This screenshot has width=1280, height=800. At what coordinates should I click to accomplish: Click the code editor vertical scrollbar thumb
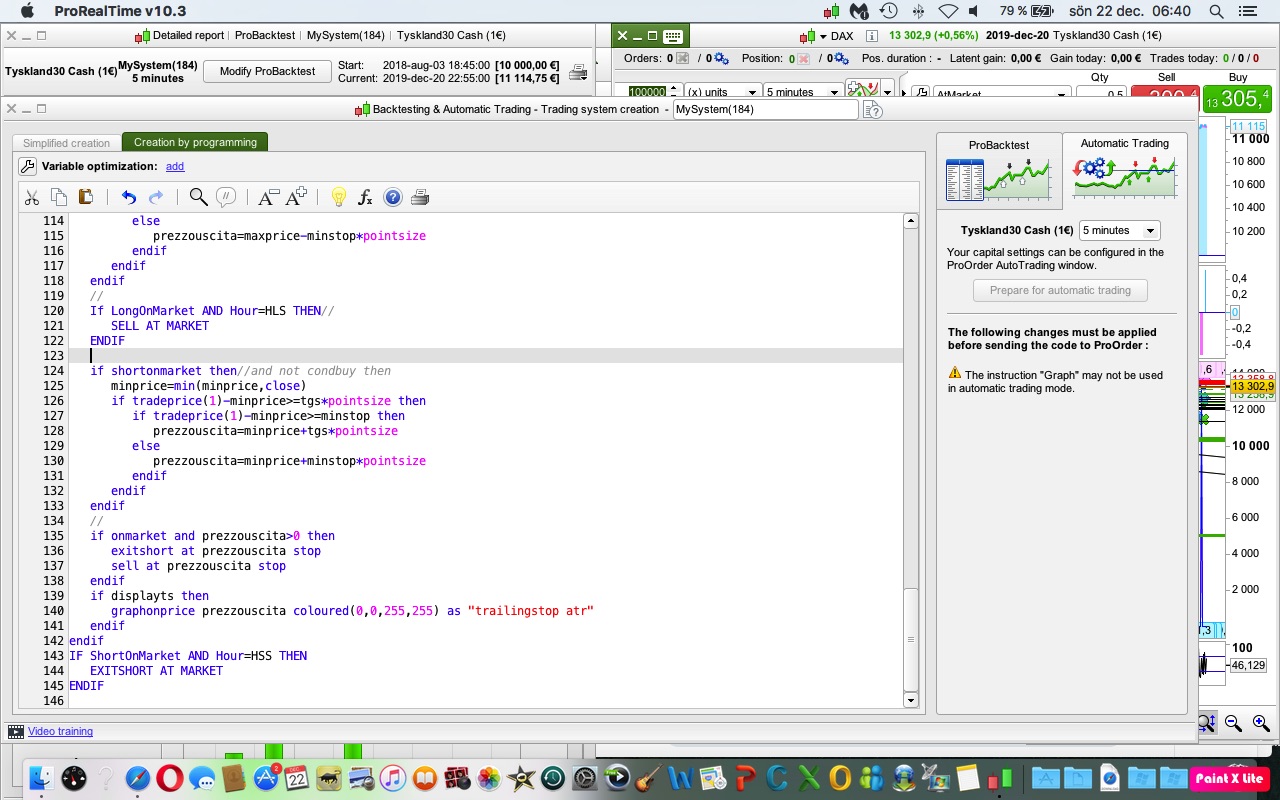(910, 640)
